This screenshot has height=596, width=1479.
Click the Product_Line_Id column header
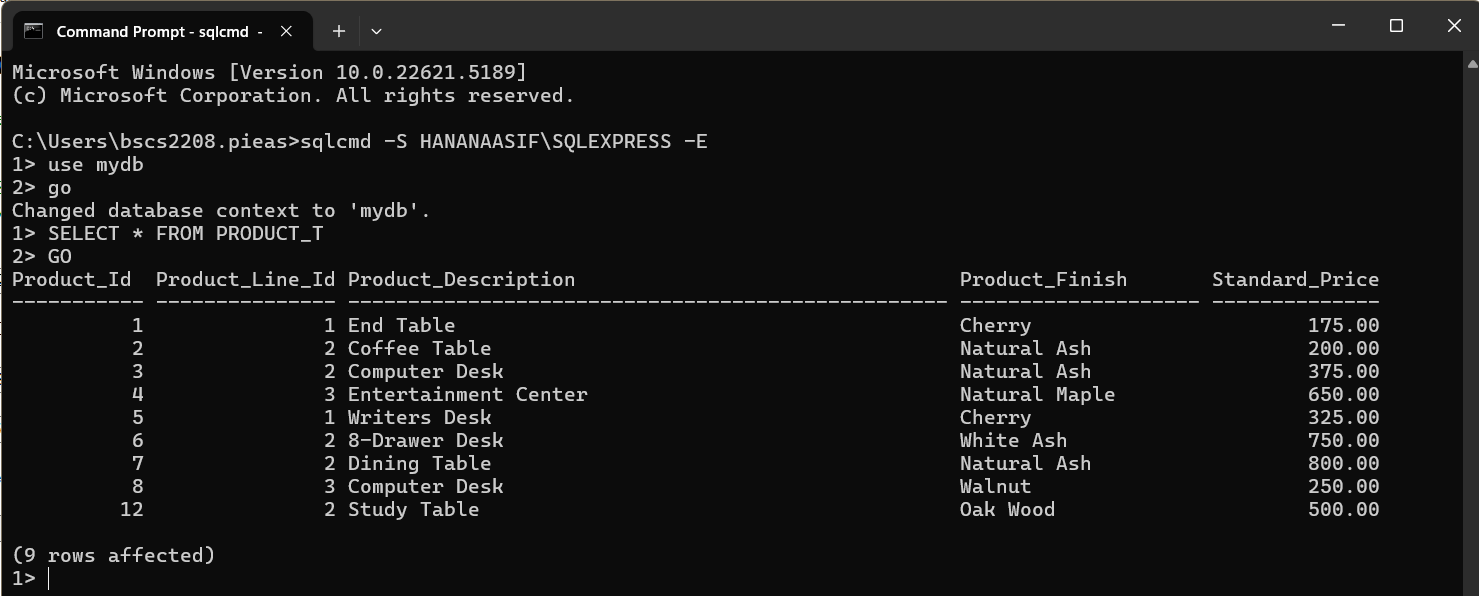245,280
